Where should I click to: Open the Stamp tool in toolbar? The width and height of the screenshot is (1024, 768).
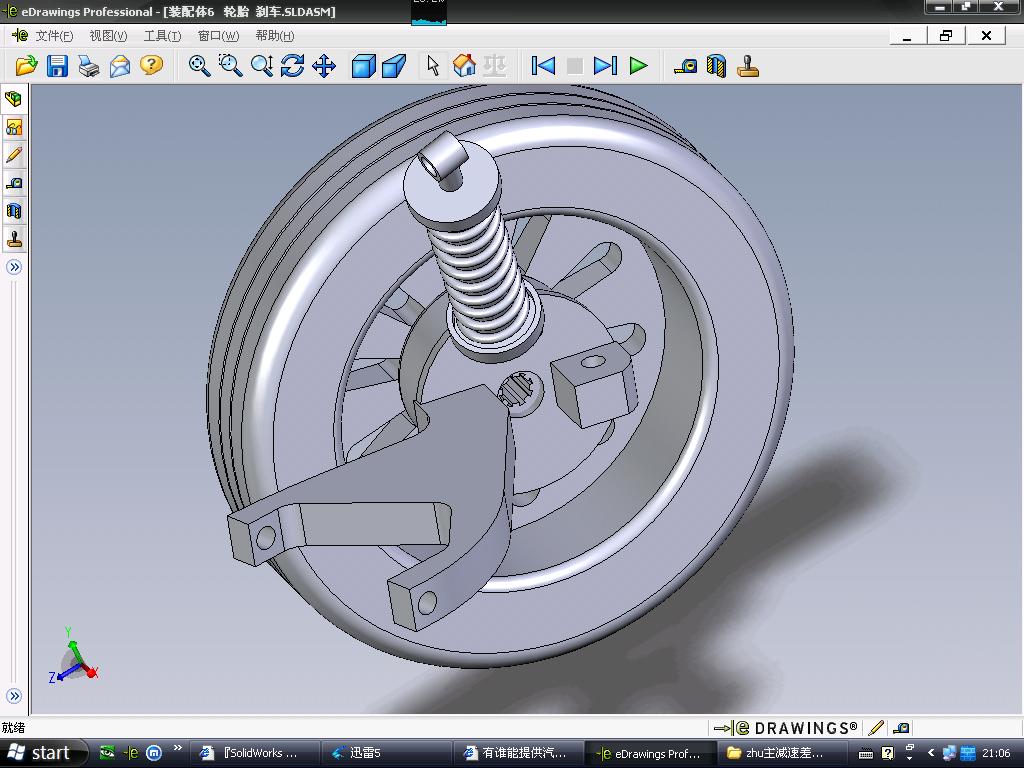[x=748, y=66]
